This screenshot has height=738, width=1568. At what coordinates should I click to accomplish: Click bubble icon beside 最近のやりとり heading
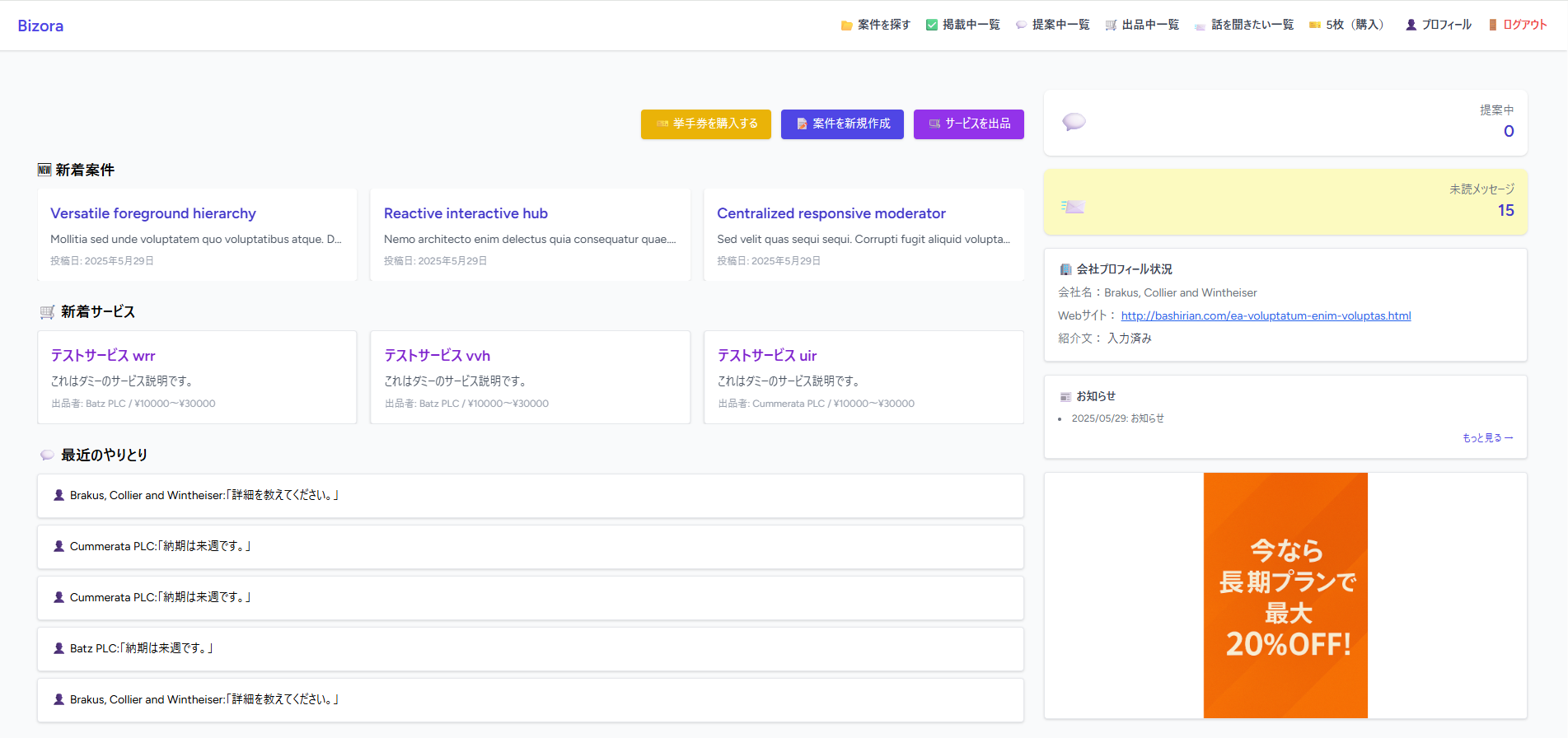click(47, 455)
